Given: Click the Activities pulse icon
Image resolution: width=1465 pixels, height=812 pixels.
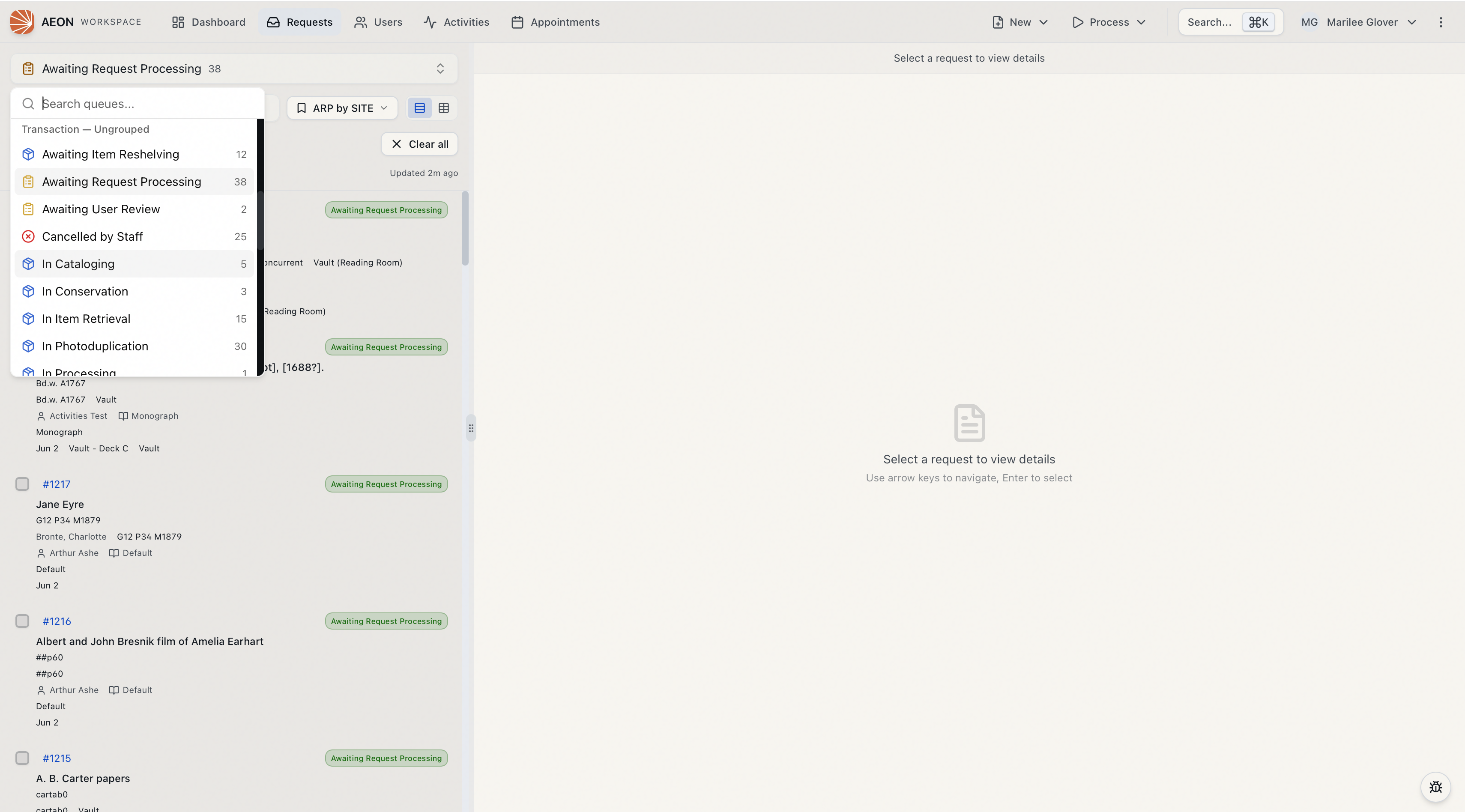Looking at the screenshot, I should (430, 21).
